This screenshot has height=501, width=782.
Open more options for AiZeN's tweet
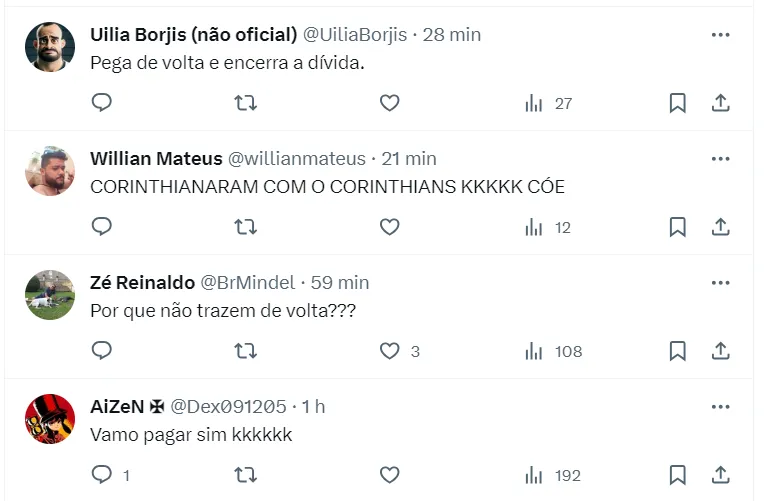pyautogui.click(x=720, y=407)
